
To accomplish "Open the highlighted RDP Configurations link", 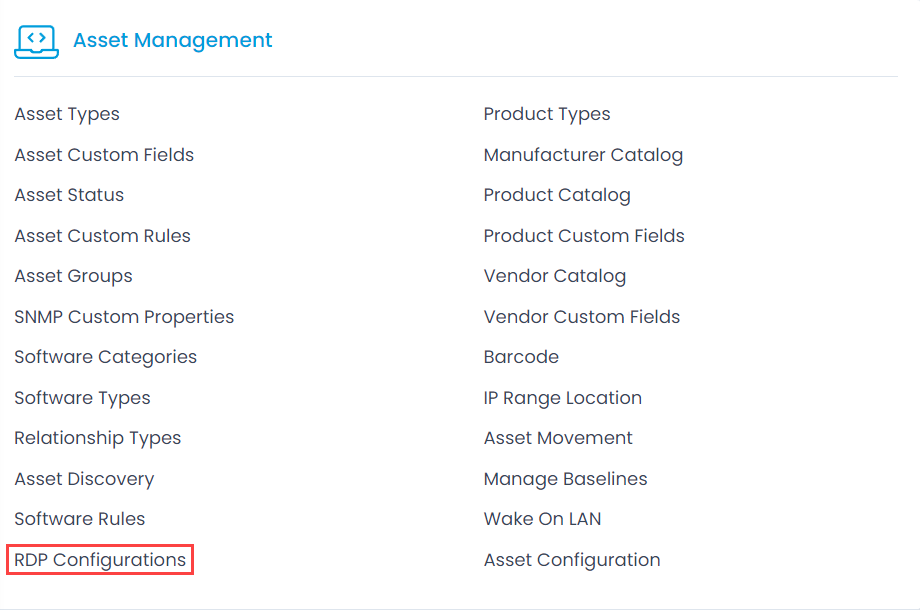I will click(100, 560).
